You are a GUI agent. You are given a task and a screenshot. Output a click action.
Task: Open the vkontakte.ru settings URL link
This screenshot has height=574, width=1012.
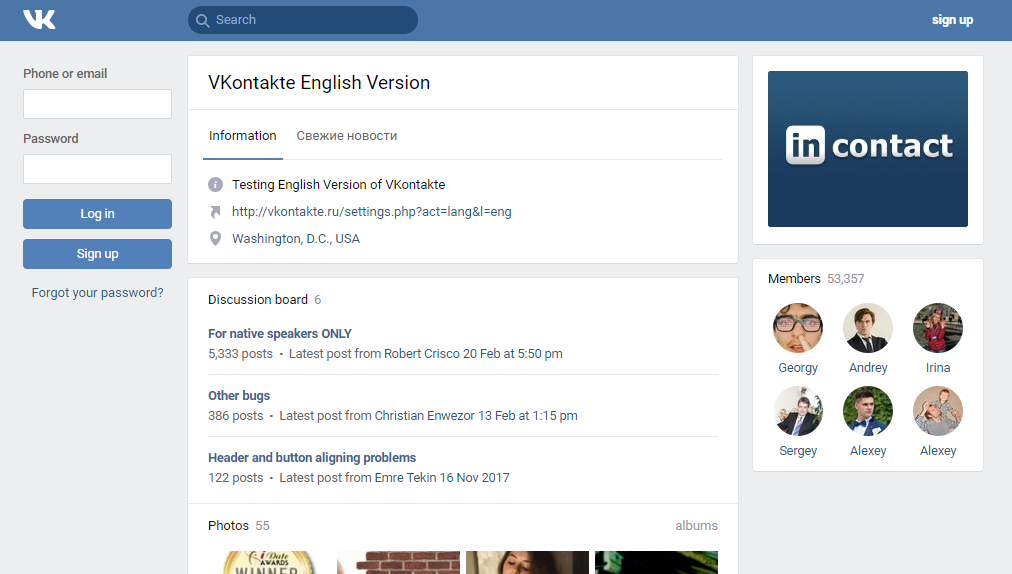pyautogui.click(x=372, y=212)
